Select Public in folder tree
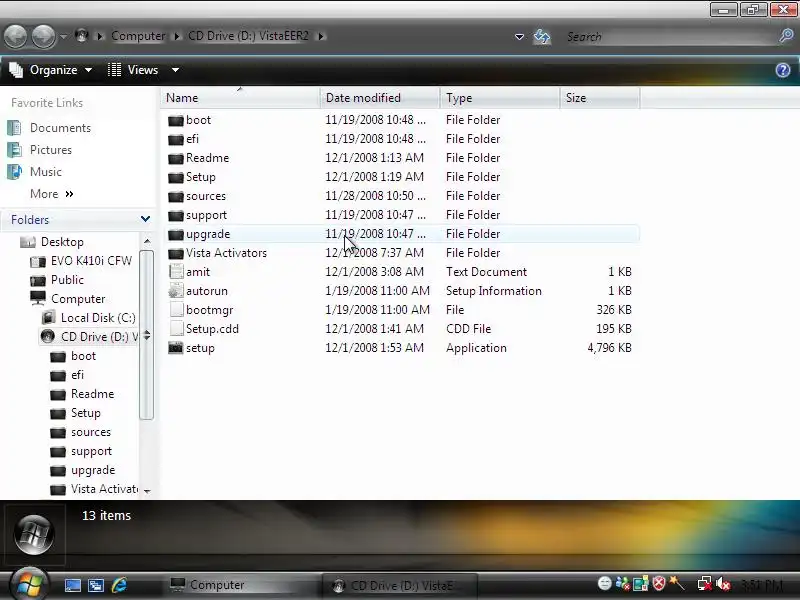This screenshot has height=600, width=800. point(67,280)
